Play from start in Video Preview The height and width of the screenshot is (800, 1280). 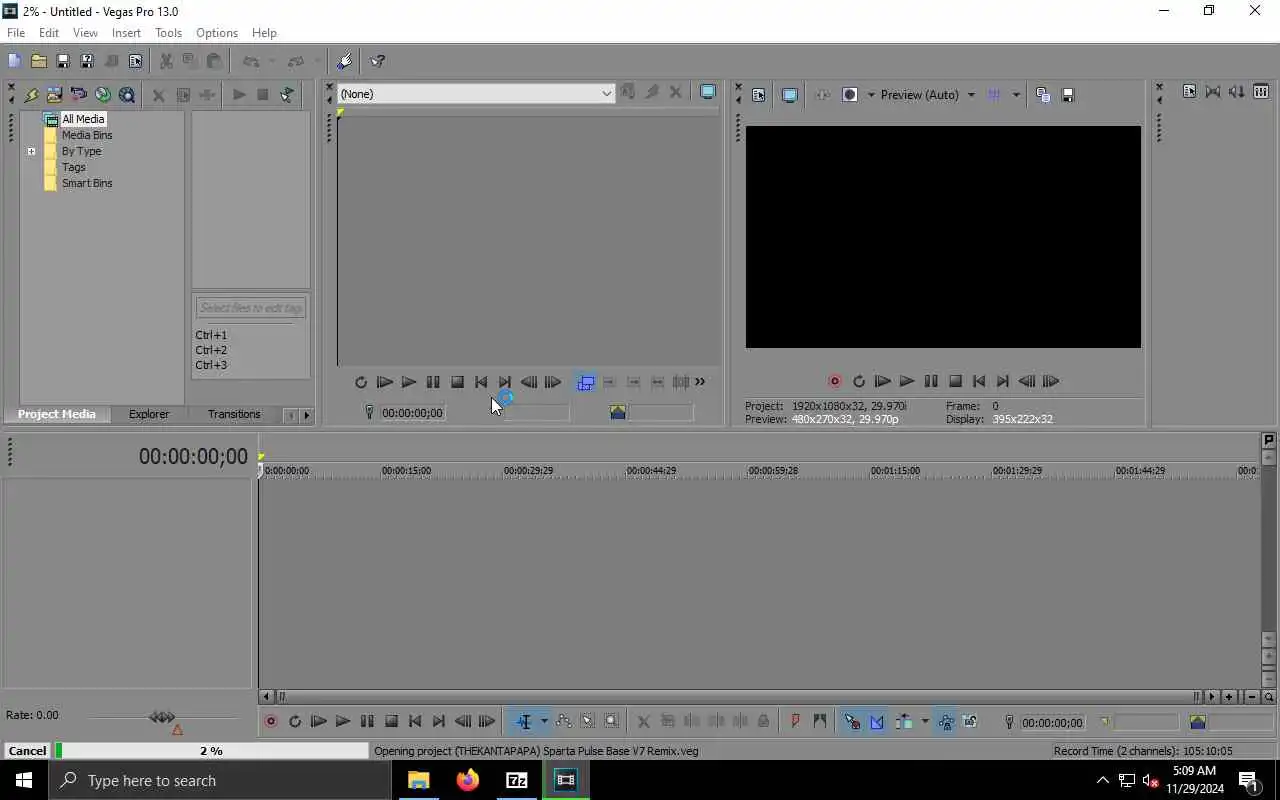[x=882, y=381]
